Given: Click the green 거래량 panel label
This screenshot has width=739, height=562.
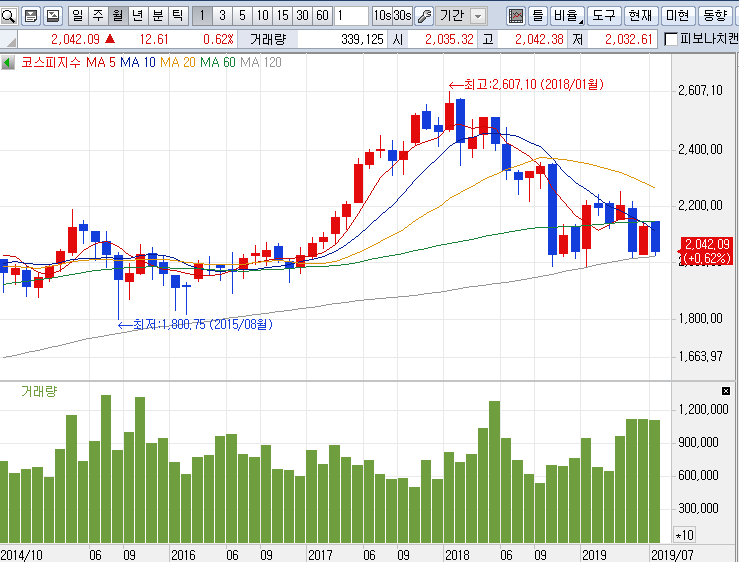Looking at the screenshot, I should pos(39,391).
